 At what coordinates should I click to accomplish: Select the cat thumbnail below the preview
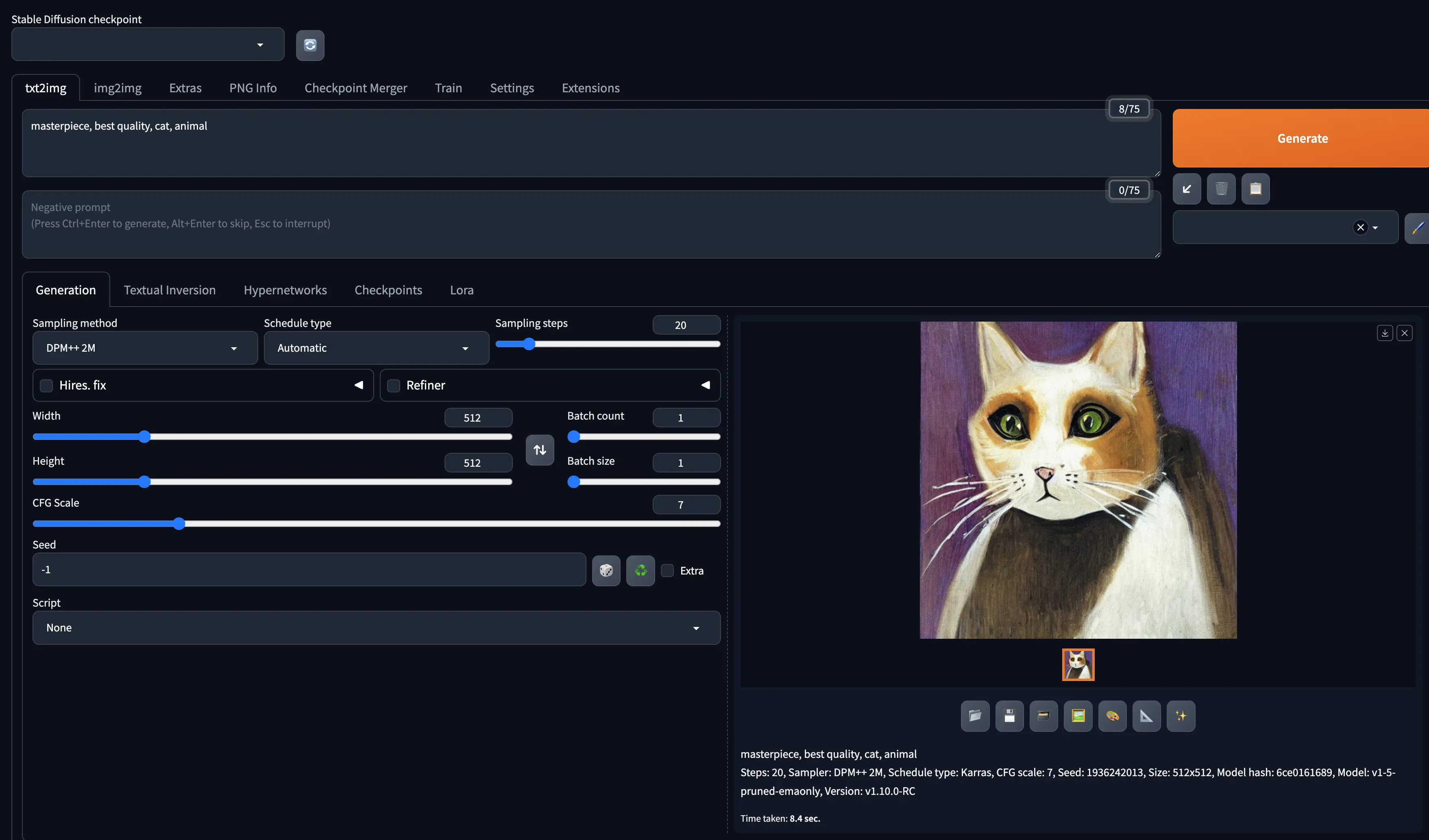[x=1078, y=665]
